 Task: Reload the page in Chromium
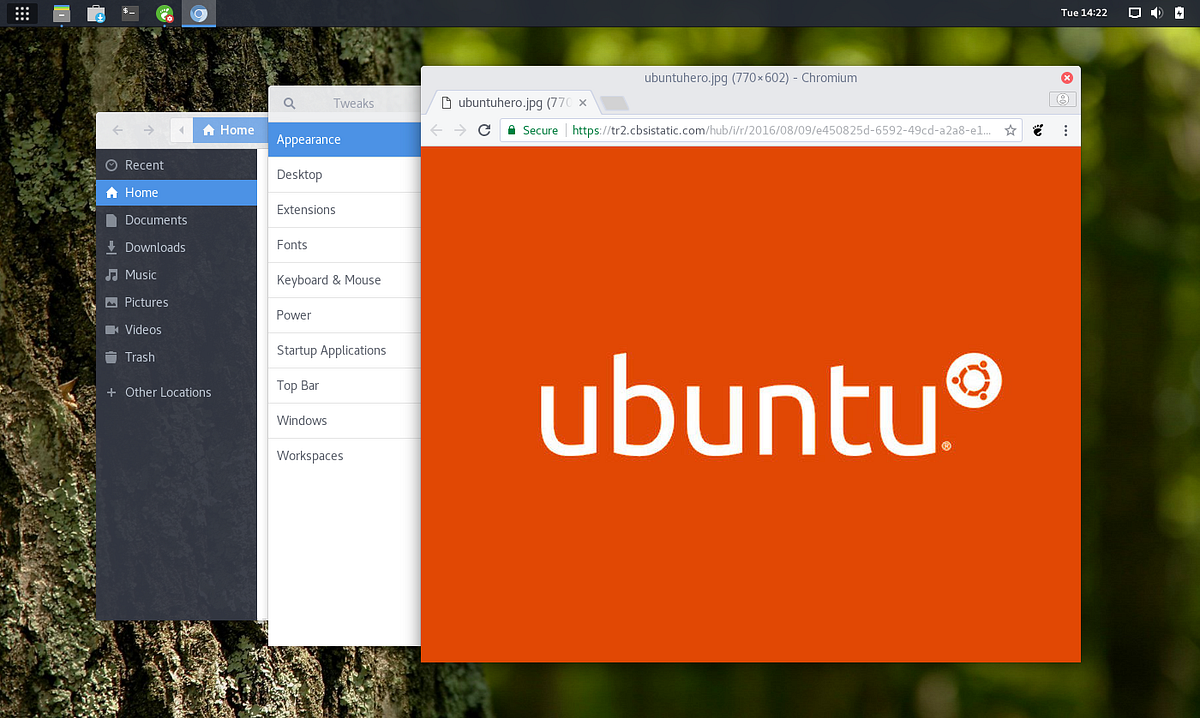(485, 130)
